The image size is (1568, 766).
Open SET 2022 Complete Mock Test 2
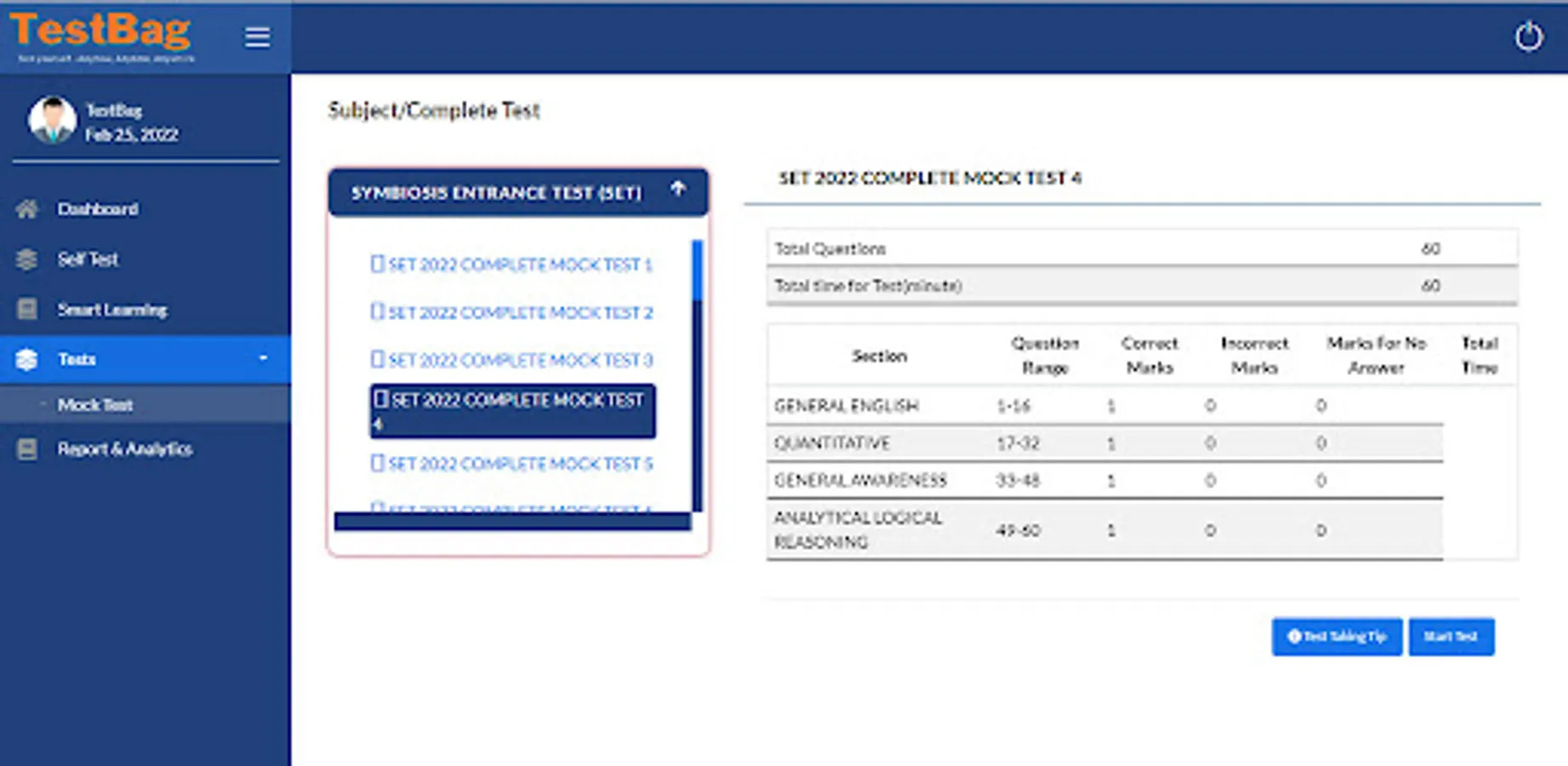click(511, 312)
